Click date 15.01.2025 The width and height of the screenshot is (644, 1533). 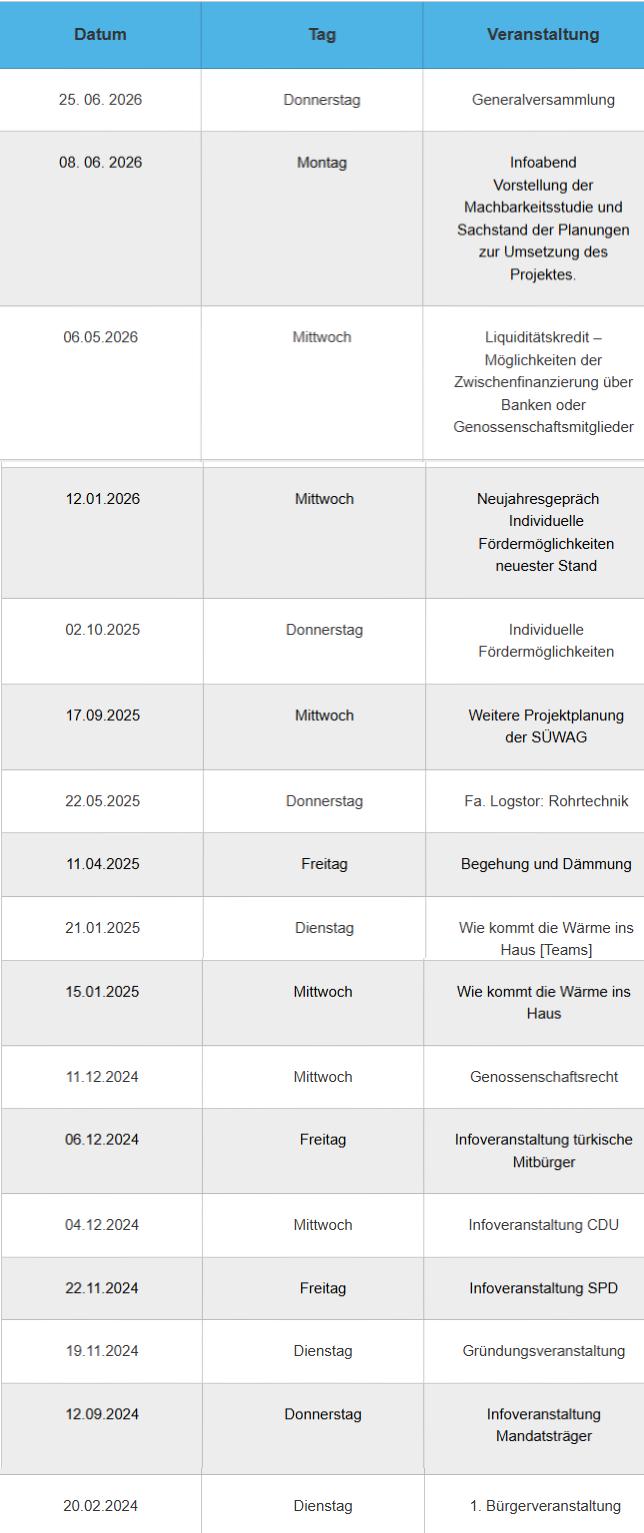pyautogui.click(x=102, y=992)
